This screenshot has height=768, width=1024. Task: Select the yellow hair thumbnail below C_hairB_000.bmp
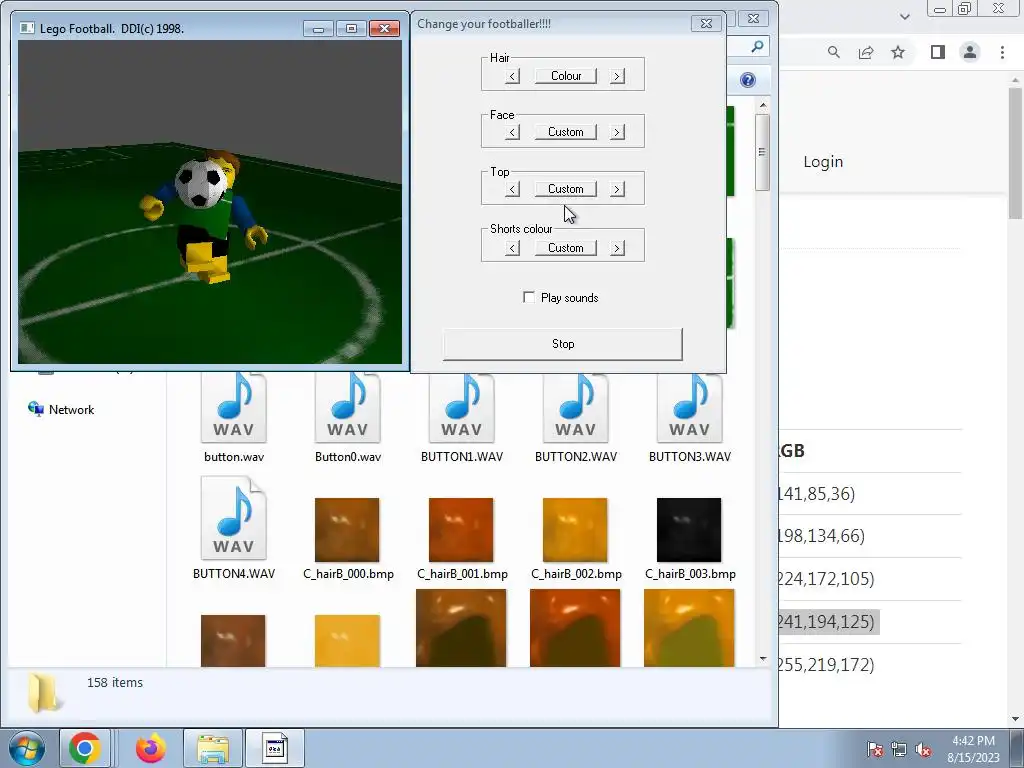(x=347, y=640)
